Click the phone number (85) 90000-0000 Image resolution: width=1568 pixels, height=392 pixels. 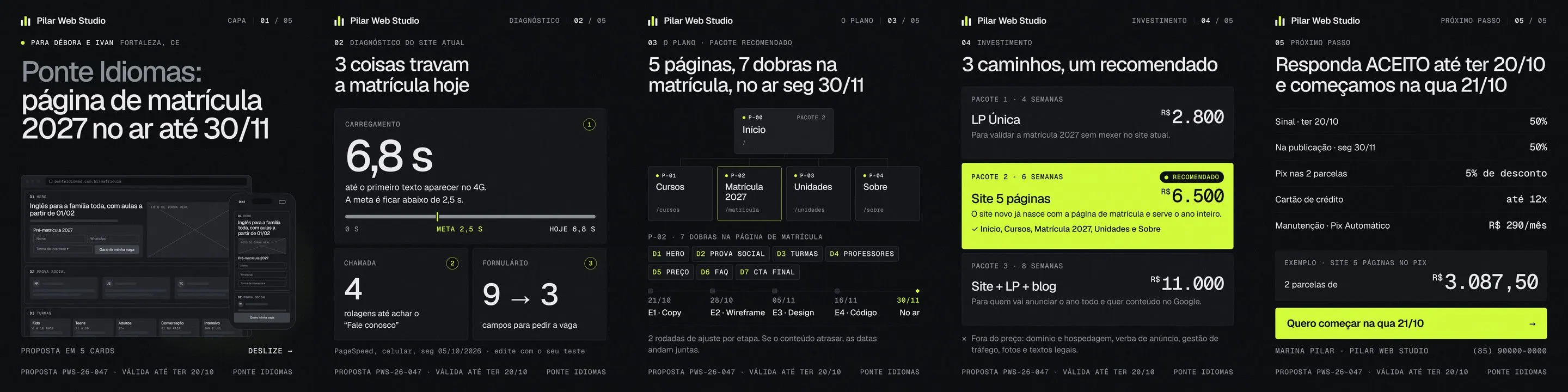[1510, 351]
